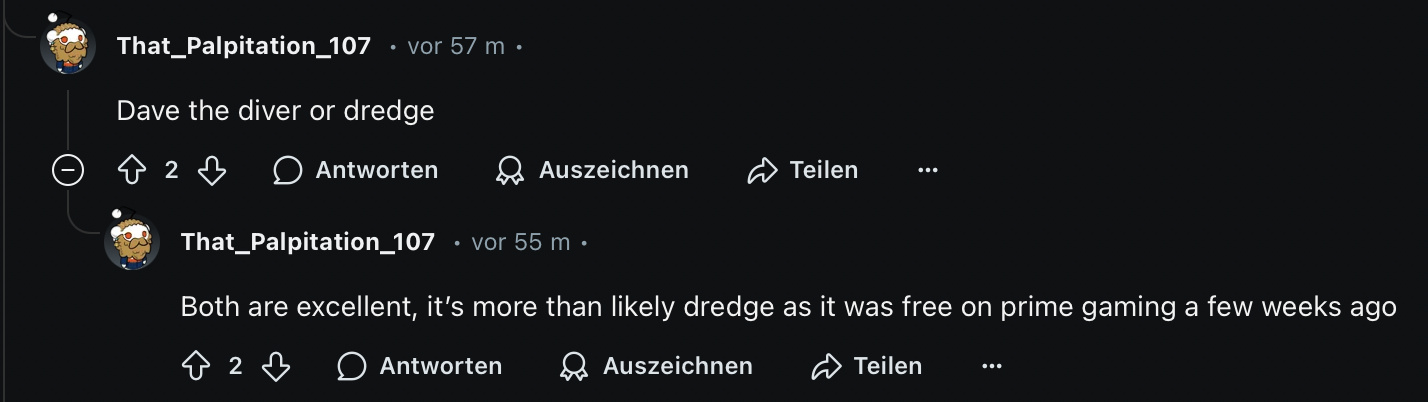The image size is (1428, 402).
Task: Click the 'Dave the diver or dredge' comment text
Action: point(275,110)
